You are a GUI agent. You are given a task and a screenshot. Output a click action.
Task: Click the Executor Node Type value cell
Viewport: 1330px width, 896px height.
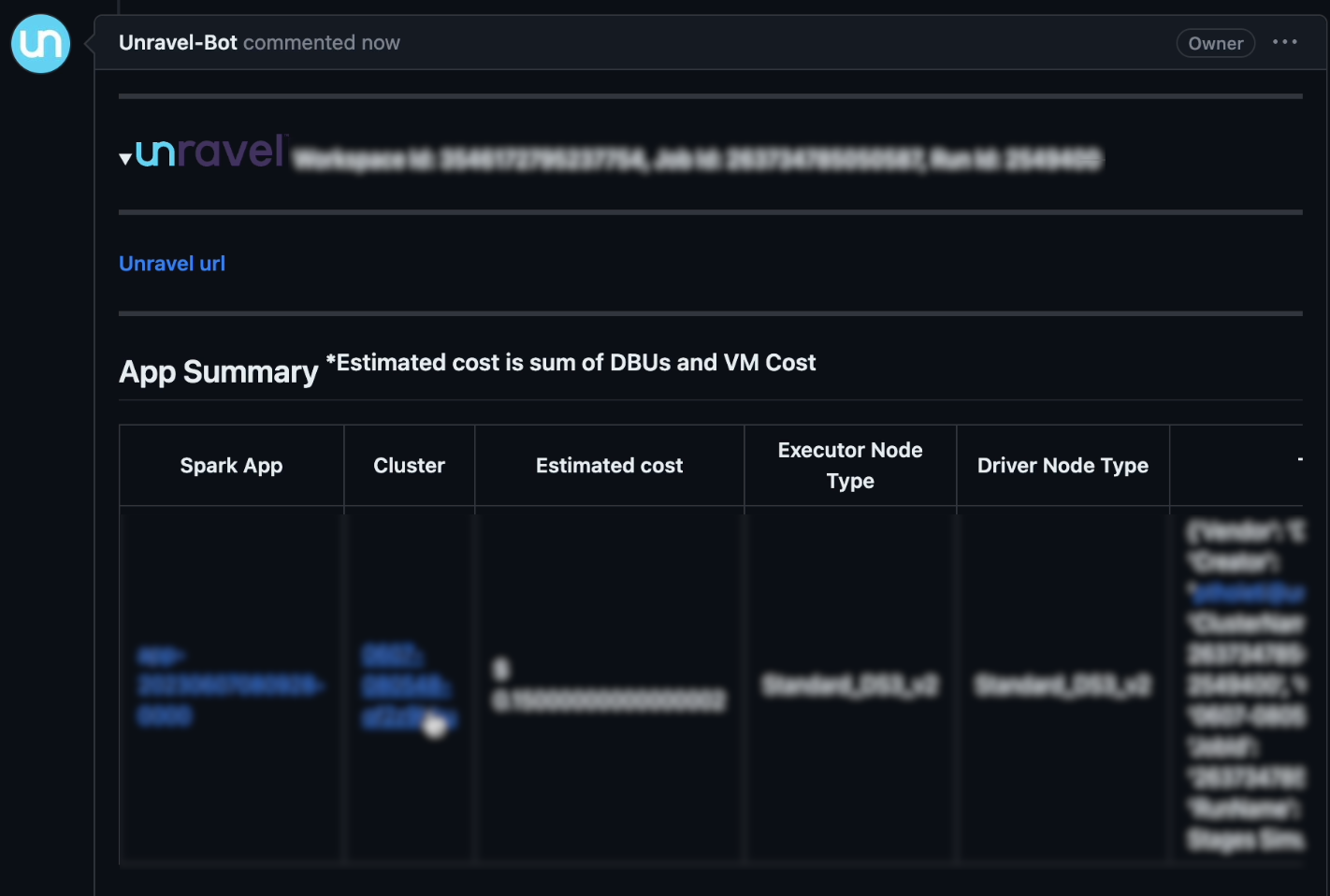coord(849,686)
